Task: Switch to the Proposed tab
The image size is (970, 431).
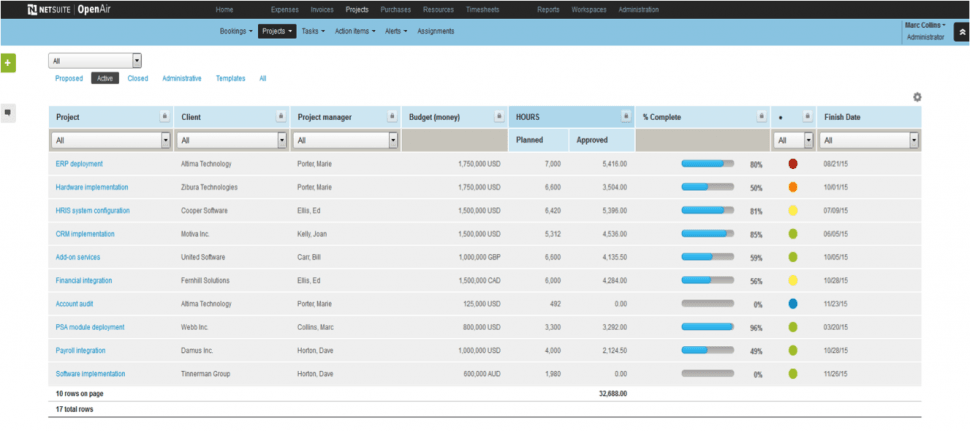Action: [x=69, y=79]
